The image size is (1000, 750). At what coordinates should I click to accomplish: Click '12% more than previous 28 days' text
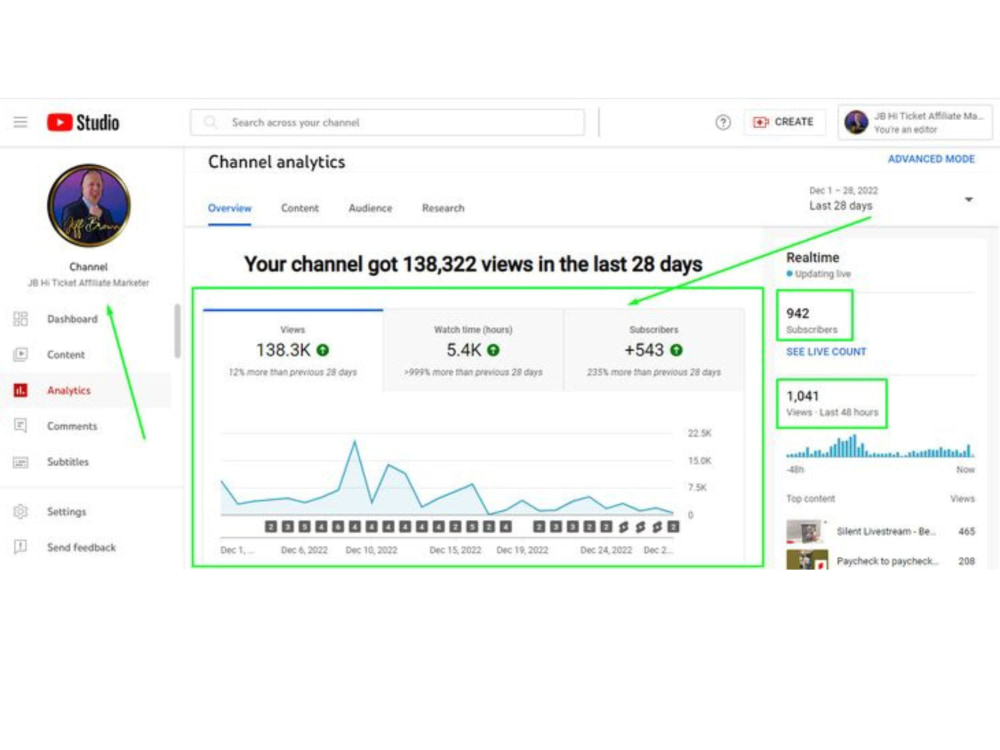click(293, 372)
